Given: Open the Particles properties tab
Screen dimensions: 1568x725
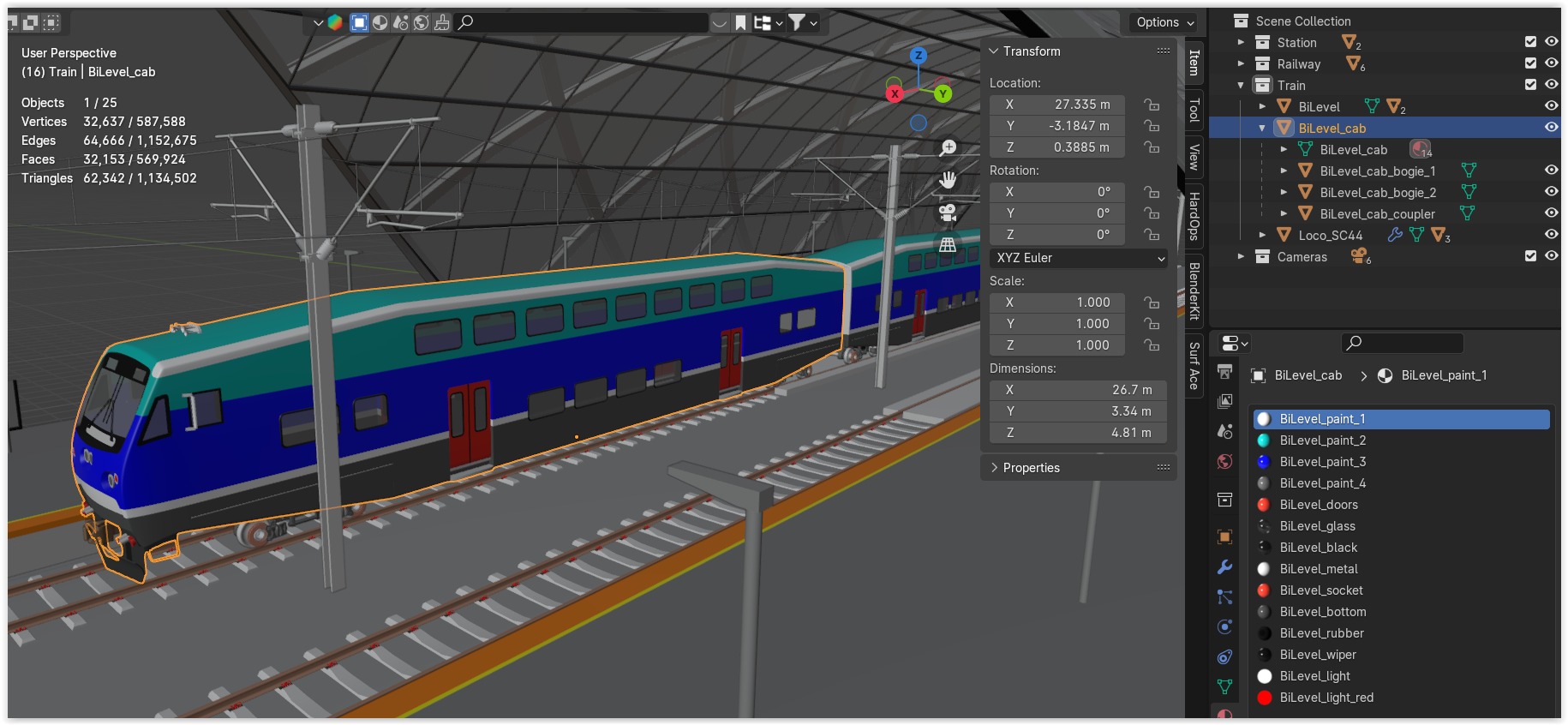Looking at the screenshot, I should point(1224,597).
